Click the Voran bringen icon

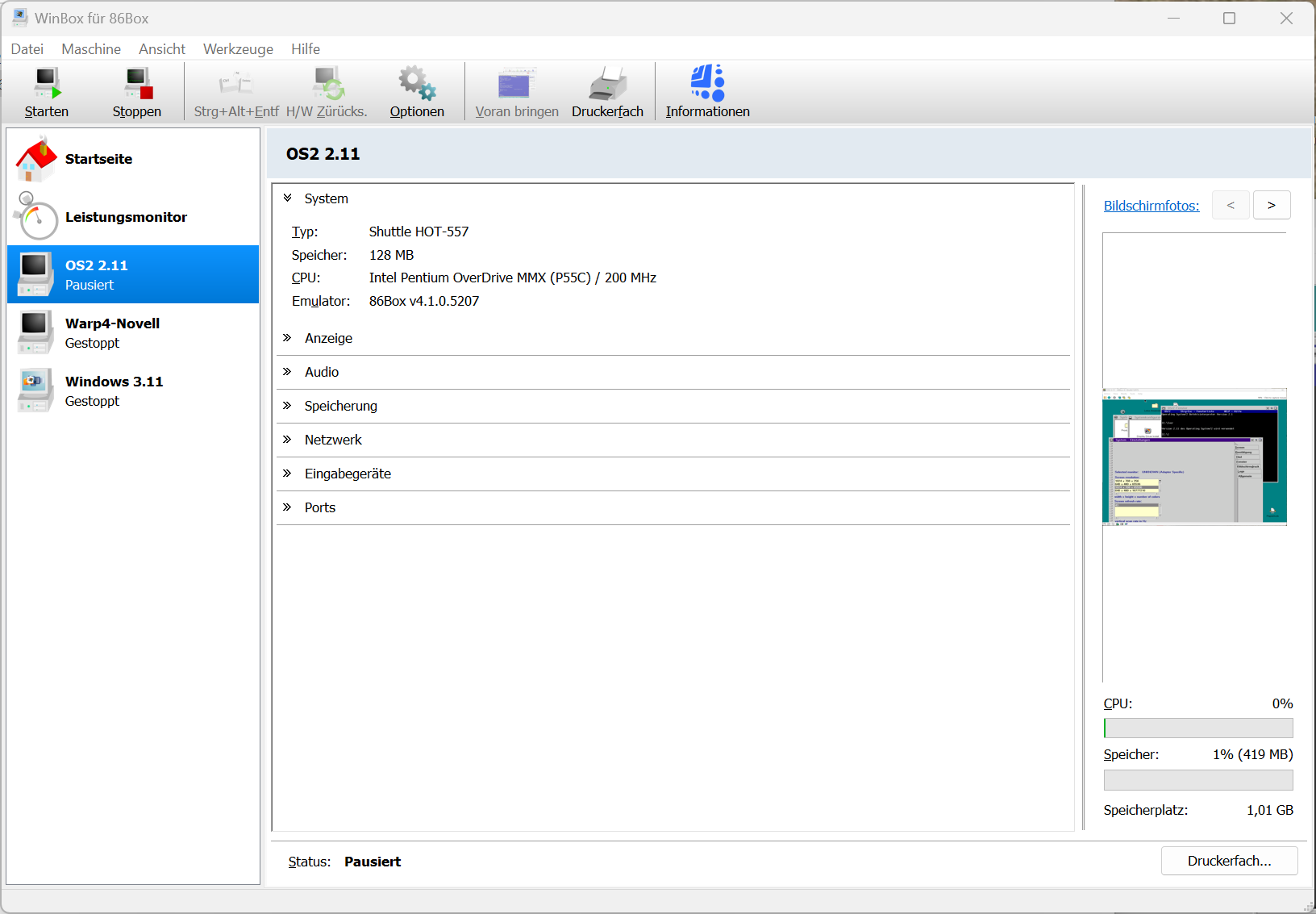[517, 83]
